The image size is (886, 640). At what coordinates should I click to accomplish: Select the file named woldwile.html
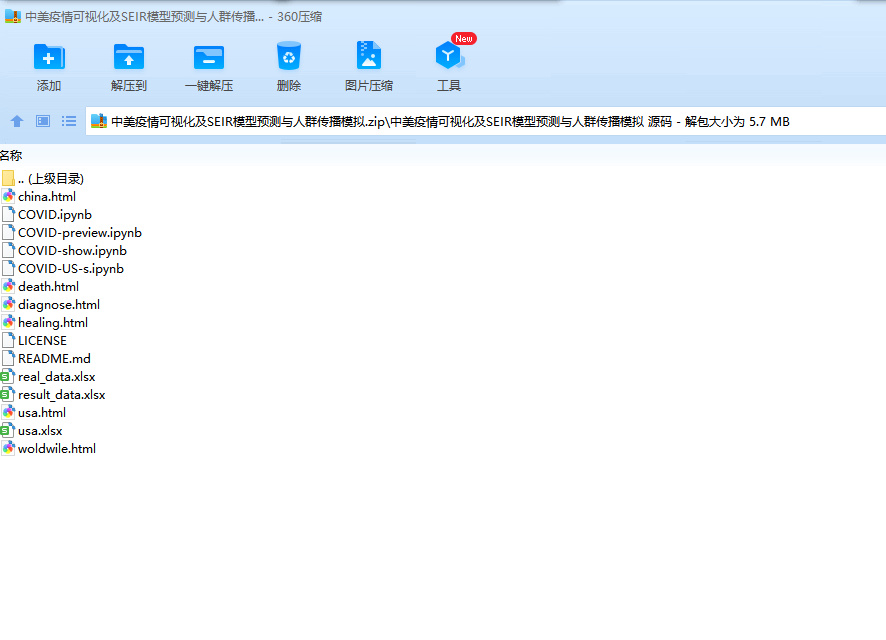point(57,449)
